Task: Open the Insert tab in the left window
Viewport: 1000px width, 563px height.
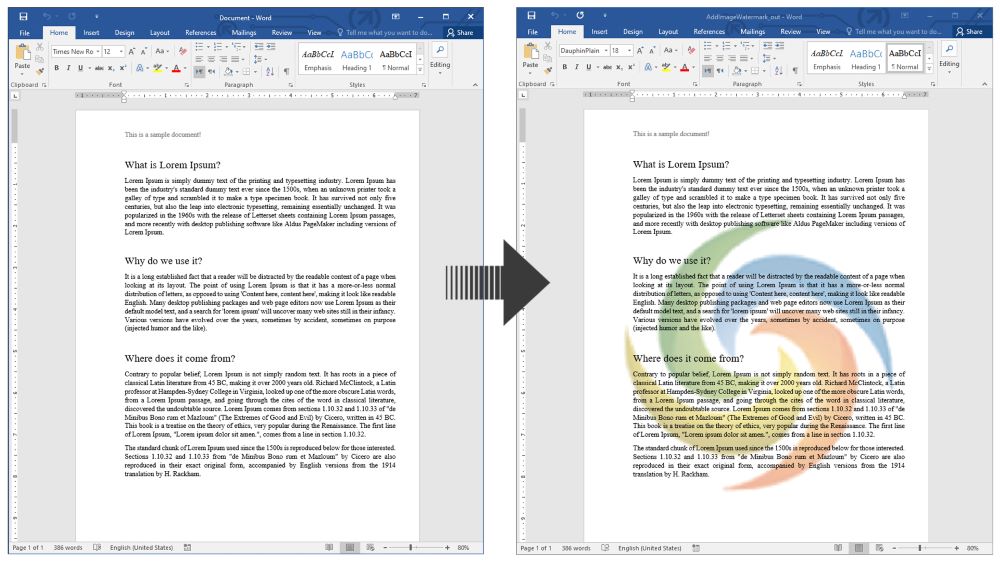Action: click(89, 33)
